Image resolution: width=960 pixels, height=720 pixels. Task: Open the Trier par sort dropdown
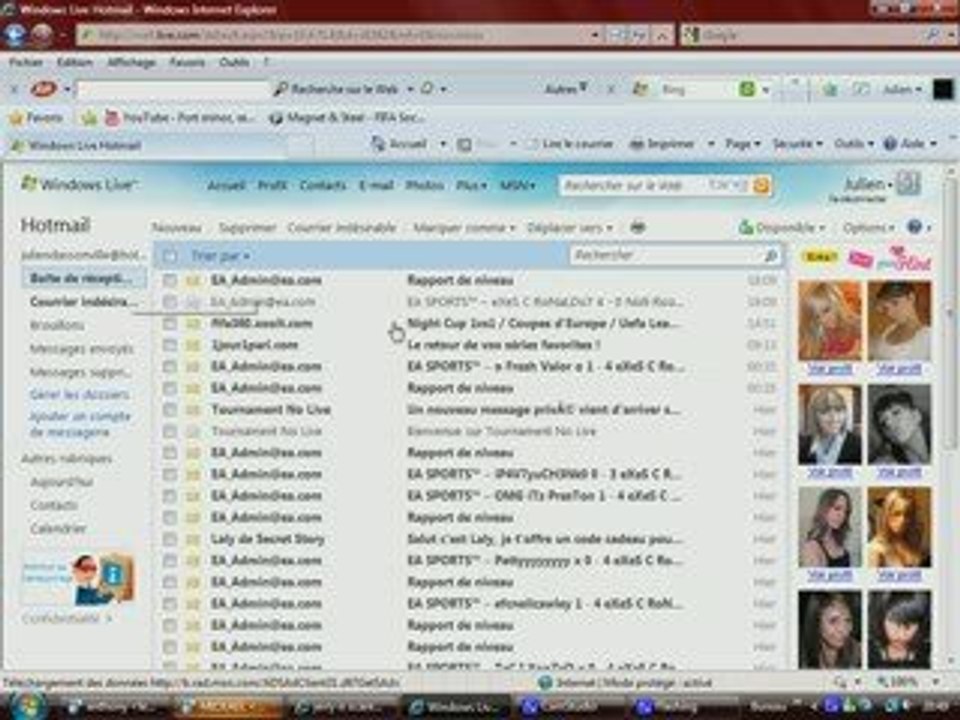coord(220,256)
